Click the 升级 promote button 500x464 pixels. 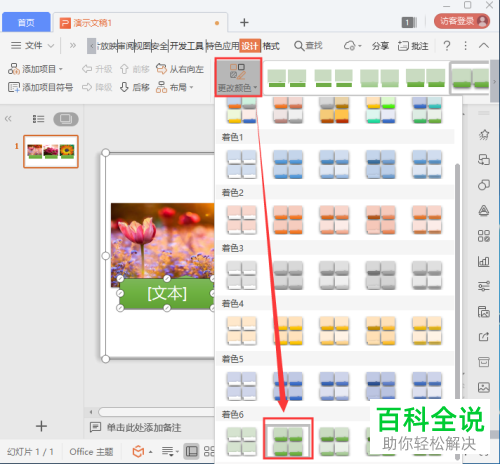pos(97,69)
